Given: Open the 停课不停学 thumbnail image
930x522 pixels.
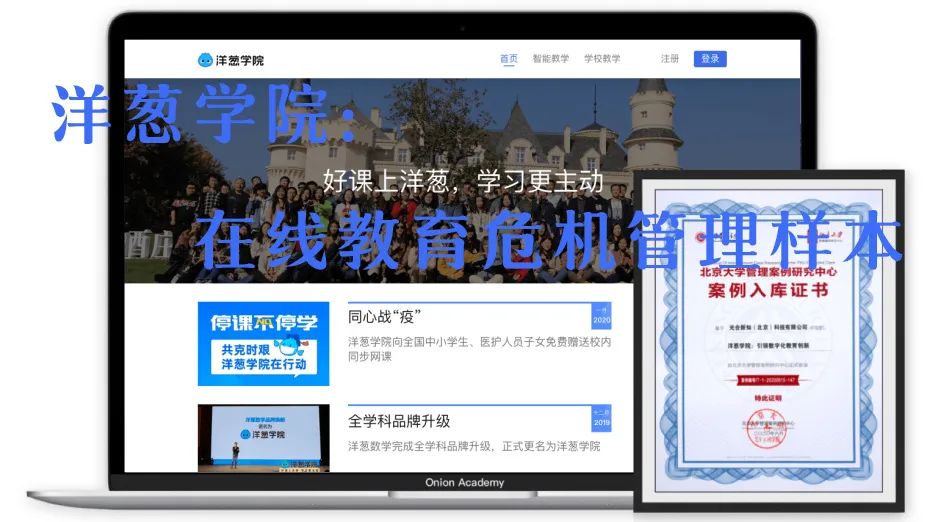Looking at the screenshot, I should 263,343.
